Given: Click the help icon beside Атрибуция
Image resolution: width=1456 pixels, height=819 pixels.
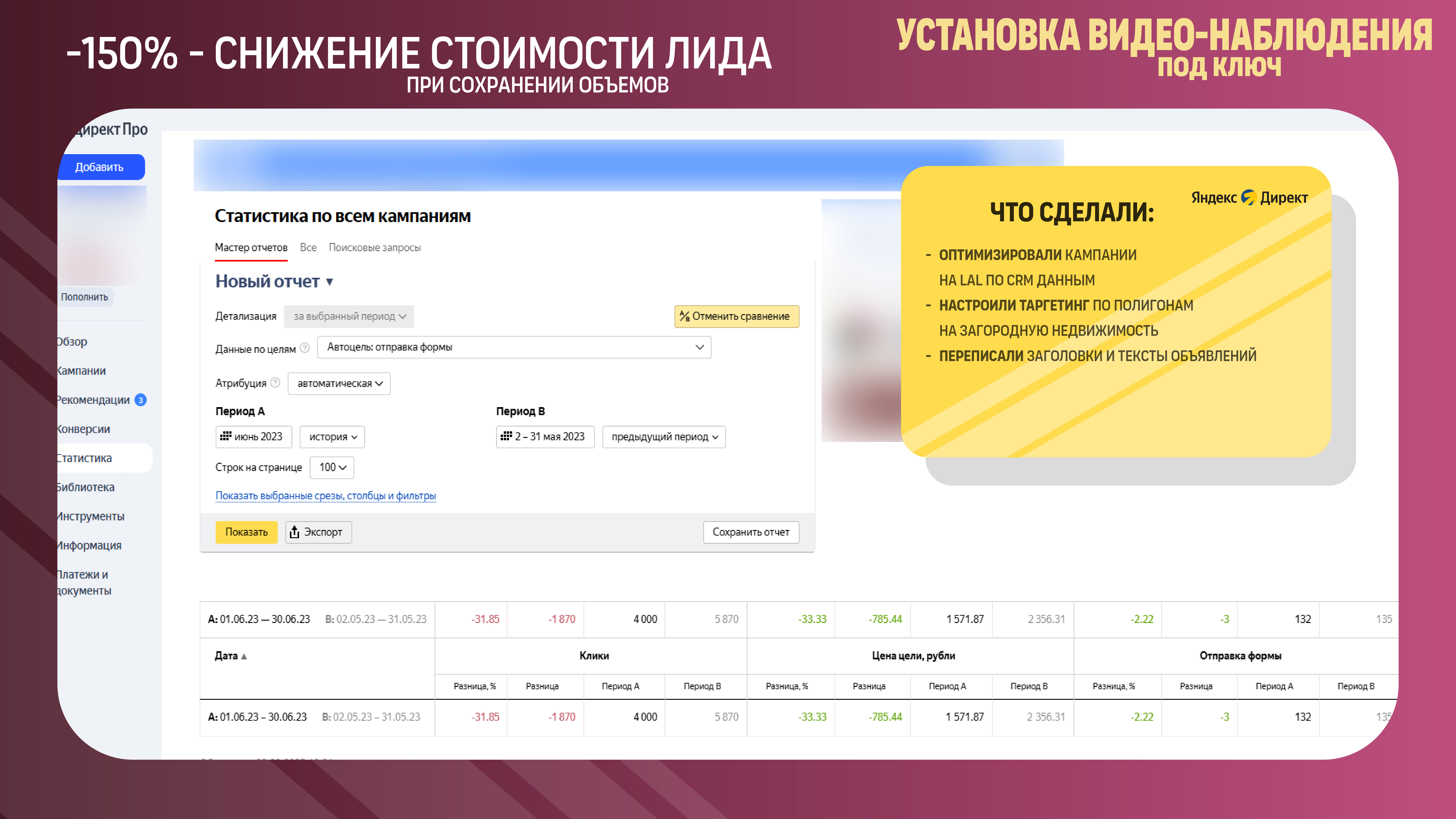Looking at the screenshot, I should (275, 383).
